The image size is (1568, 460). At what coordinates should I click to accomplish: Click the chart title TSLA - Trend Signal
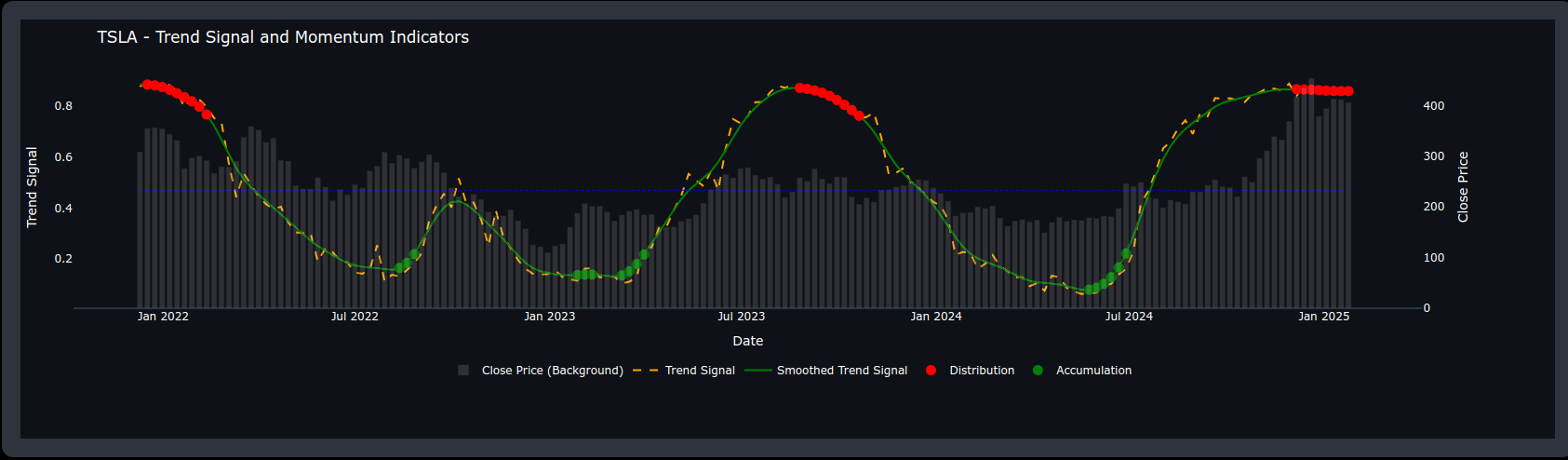pyautogui.click(x=283, y=37)
